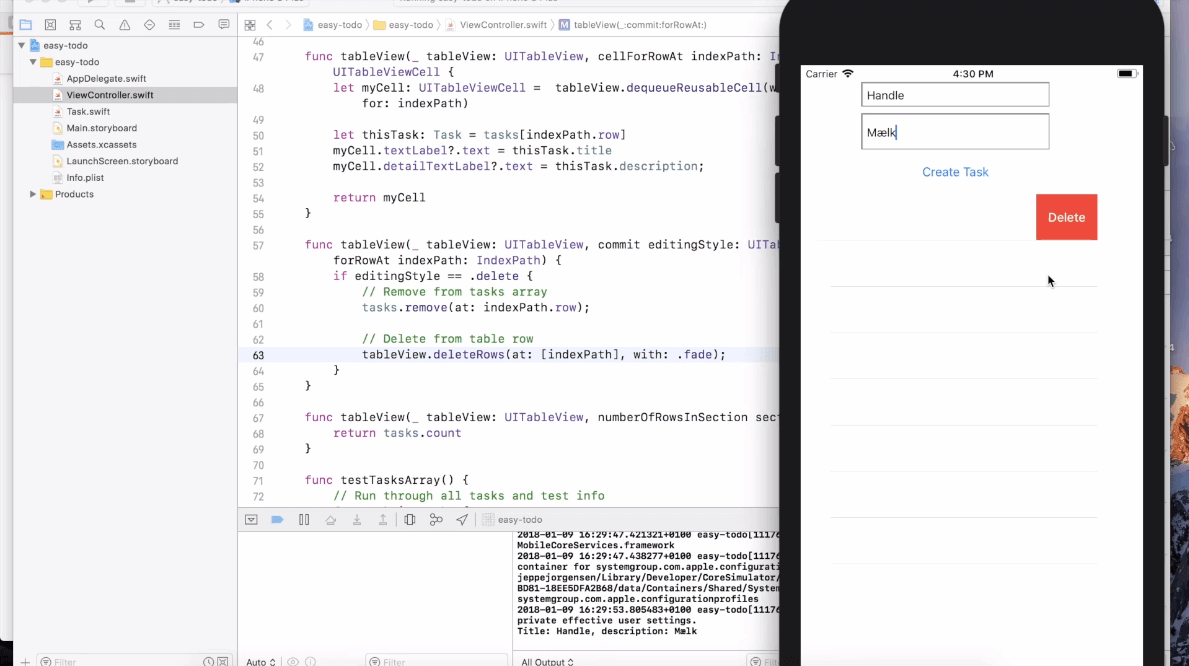Select ViewController.swift in the breadcrumb bar

click(502, 25)
